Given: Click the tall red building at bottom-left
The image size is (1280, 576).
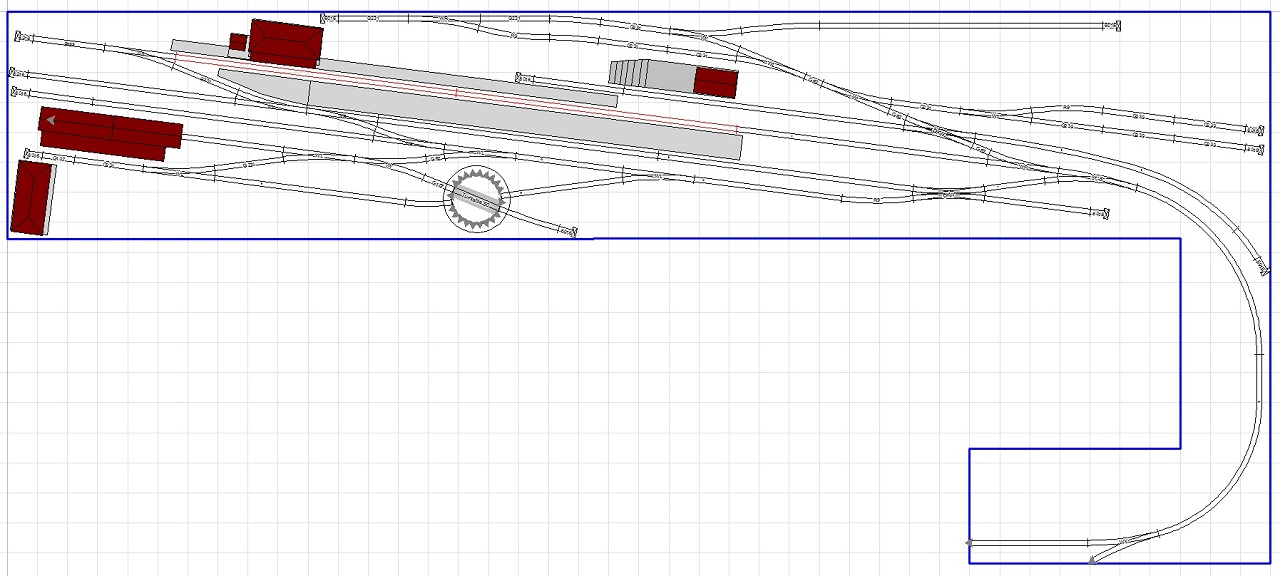Looking at the screenshot, I should point(31,197).
